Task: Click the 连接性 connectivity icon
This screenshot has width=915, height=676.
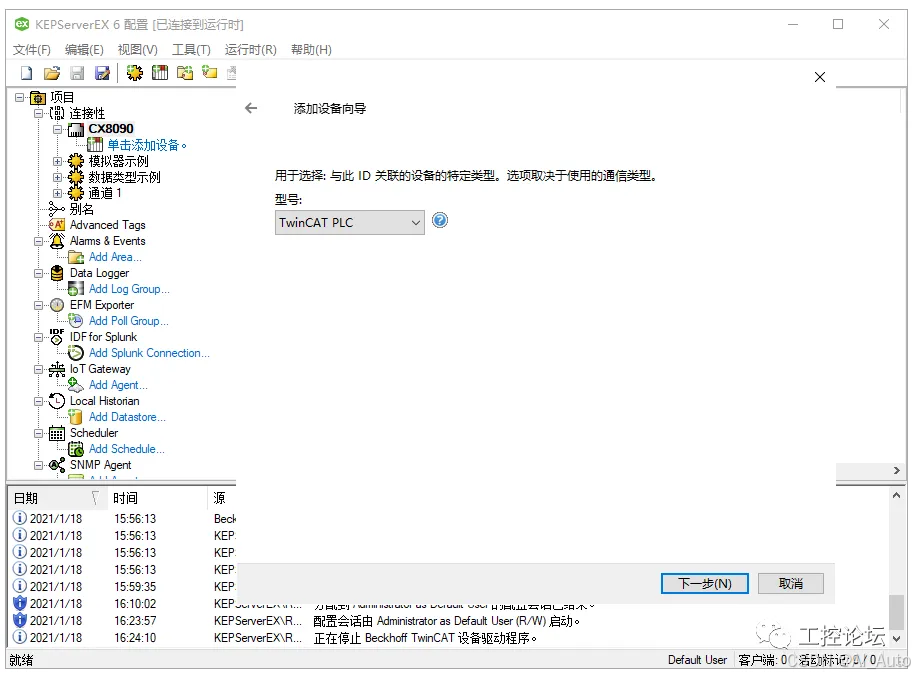Action: [x=57, y=113]
